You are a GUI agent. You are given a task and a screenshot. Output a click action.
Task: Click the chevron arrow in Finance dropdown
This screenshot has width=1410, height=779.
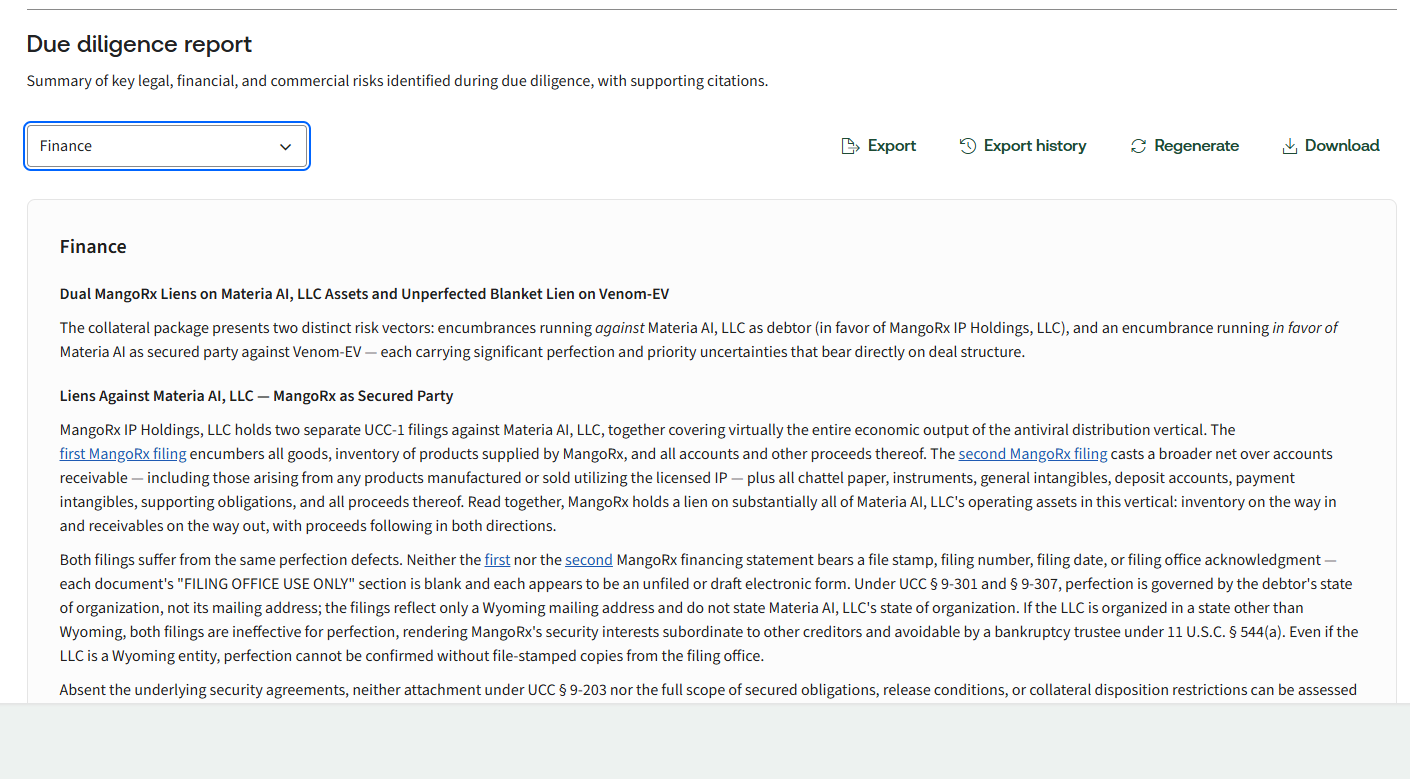286,147
